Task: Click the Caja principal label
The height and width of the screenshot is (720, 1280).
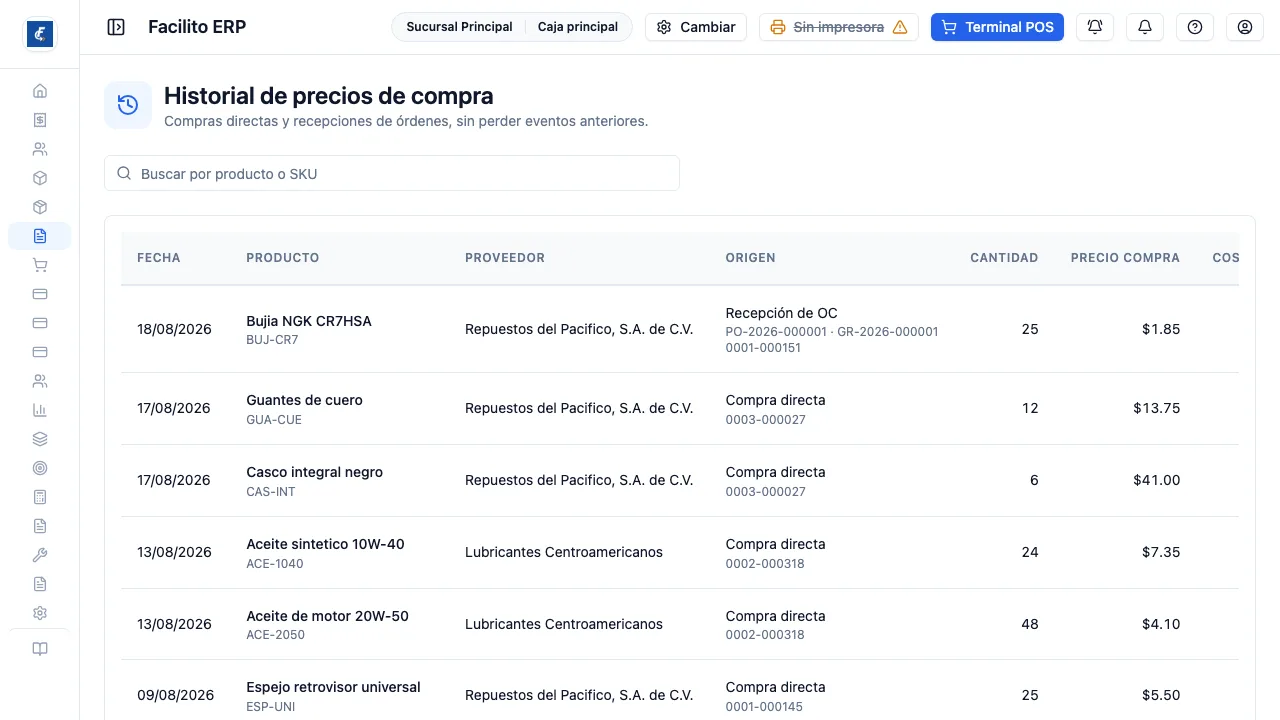Action: (578, 27)
